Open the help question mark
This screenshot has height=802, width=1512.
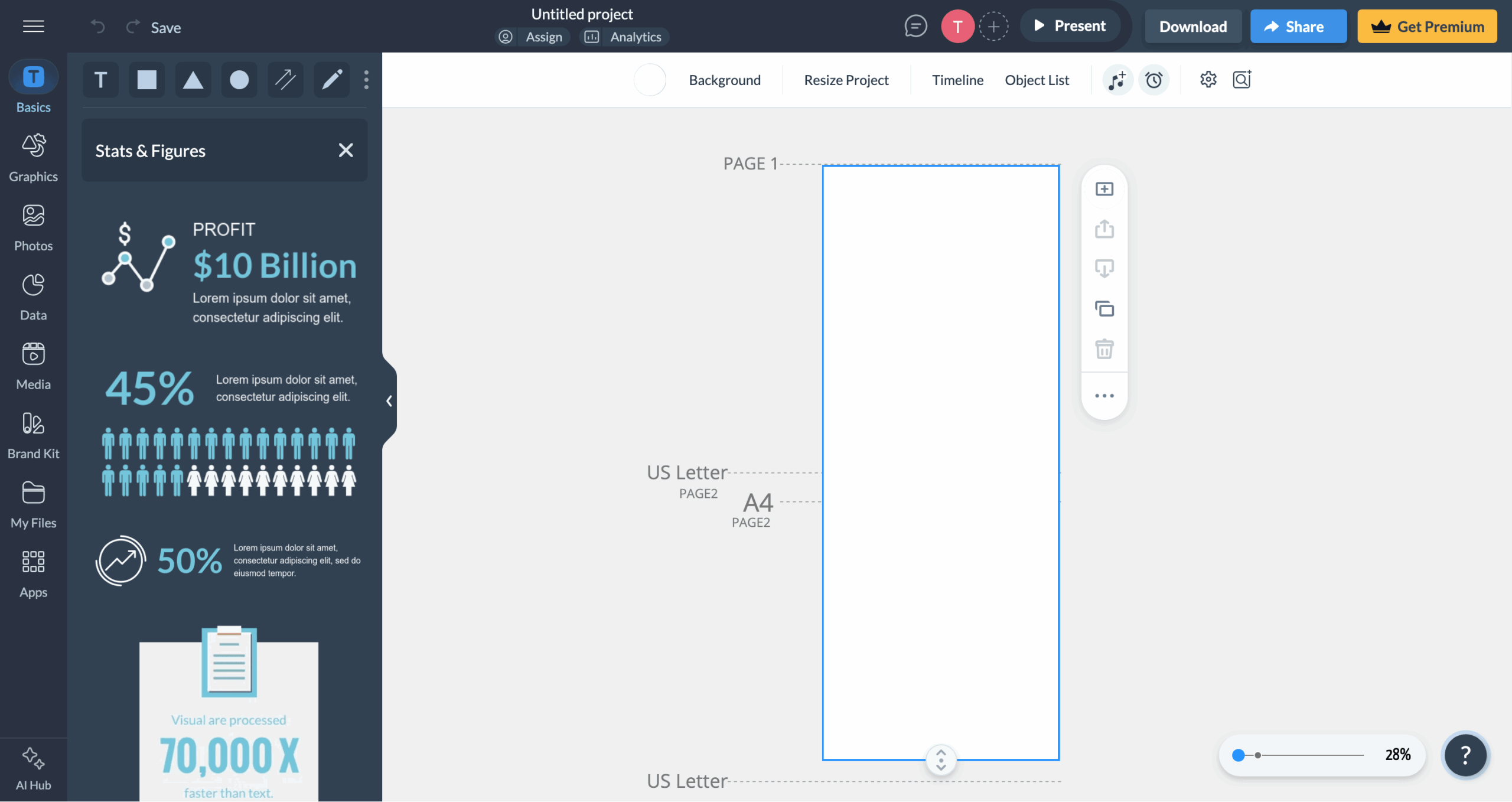click(1465, 755)
